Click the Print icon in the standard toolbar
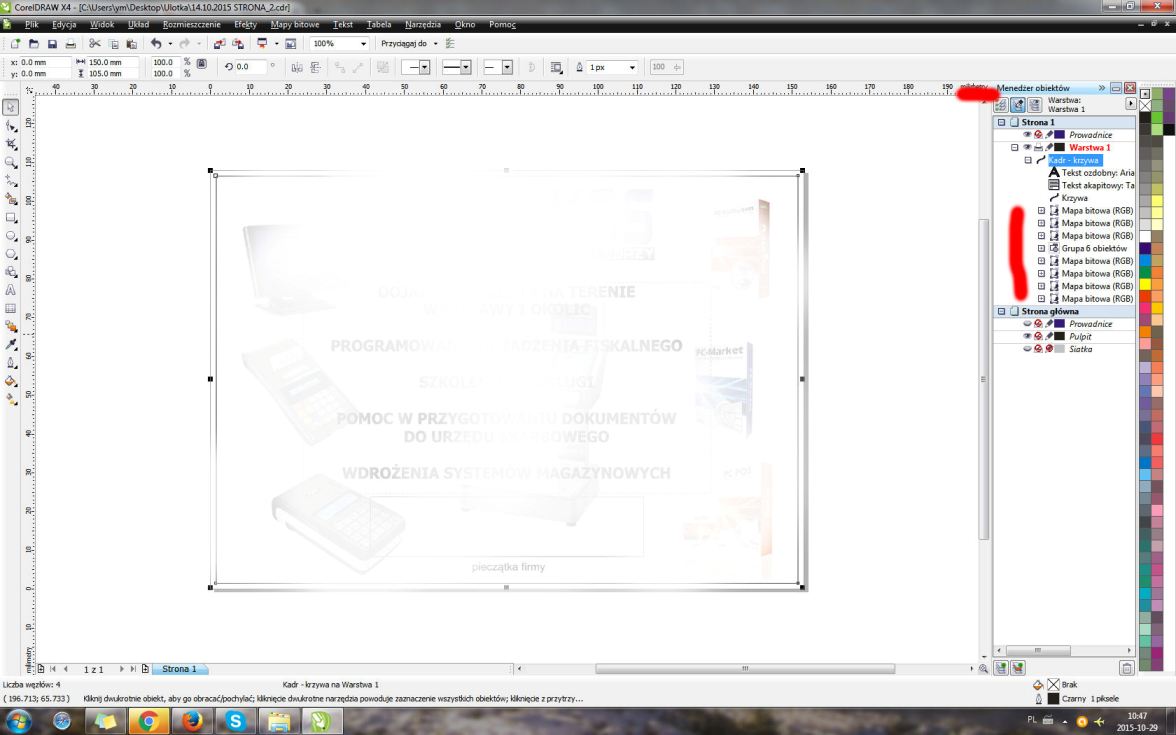 [70, 44]
